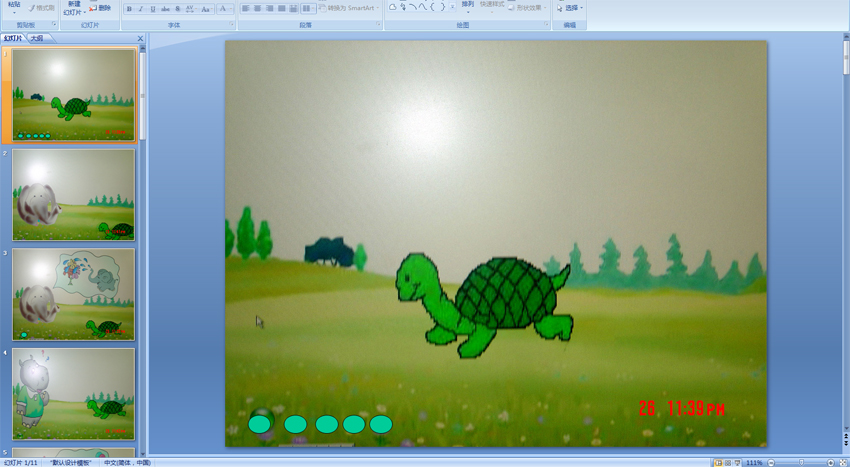Viewport: 850px width, 467px height.
Task: Start Slide Show view from status bar
Action: [737, 463]
